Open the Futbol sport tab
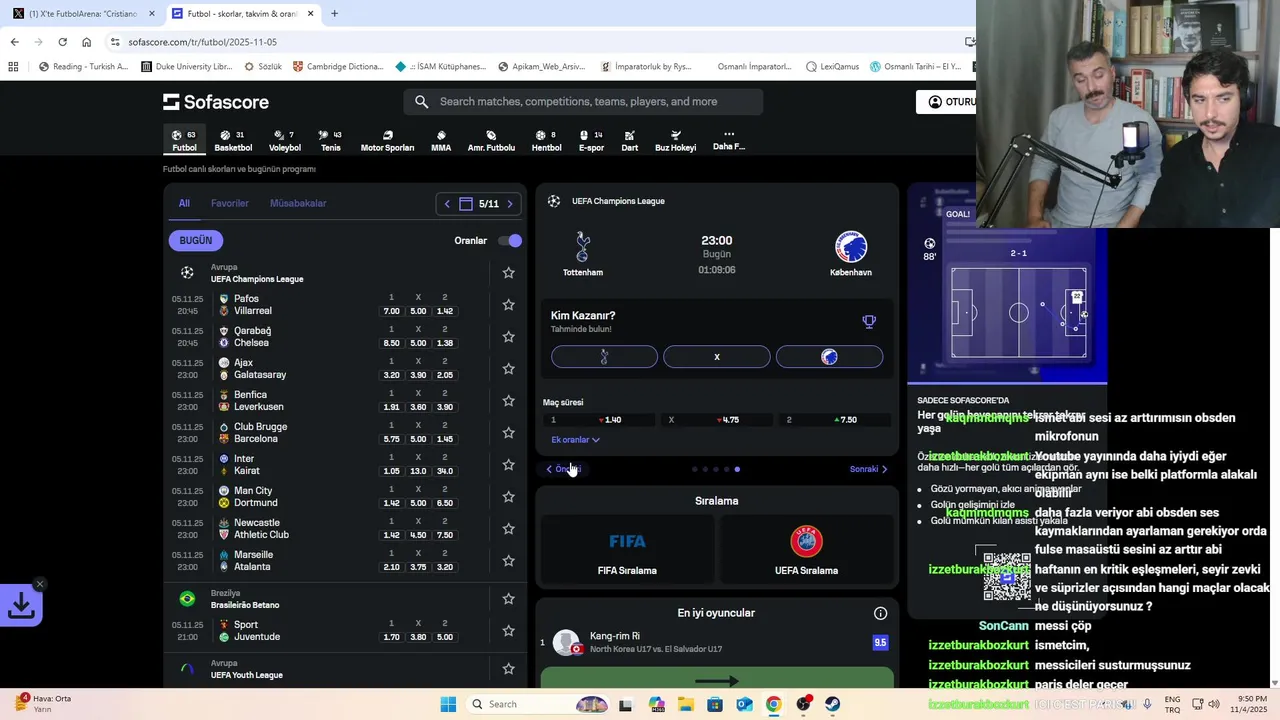1280x720 pixels. click(x=184, y=141)
